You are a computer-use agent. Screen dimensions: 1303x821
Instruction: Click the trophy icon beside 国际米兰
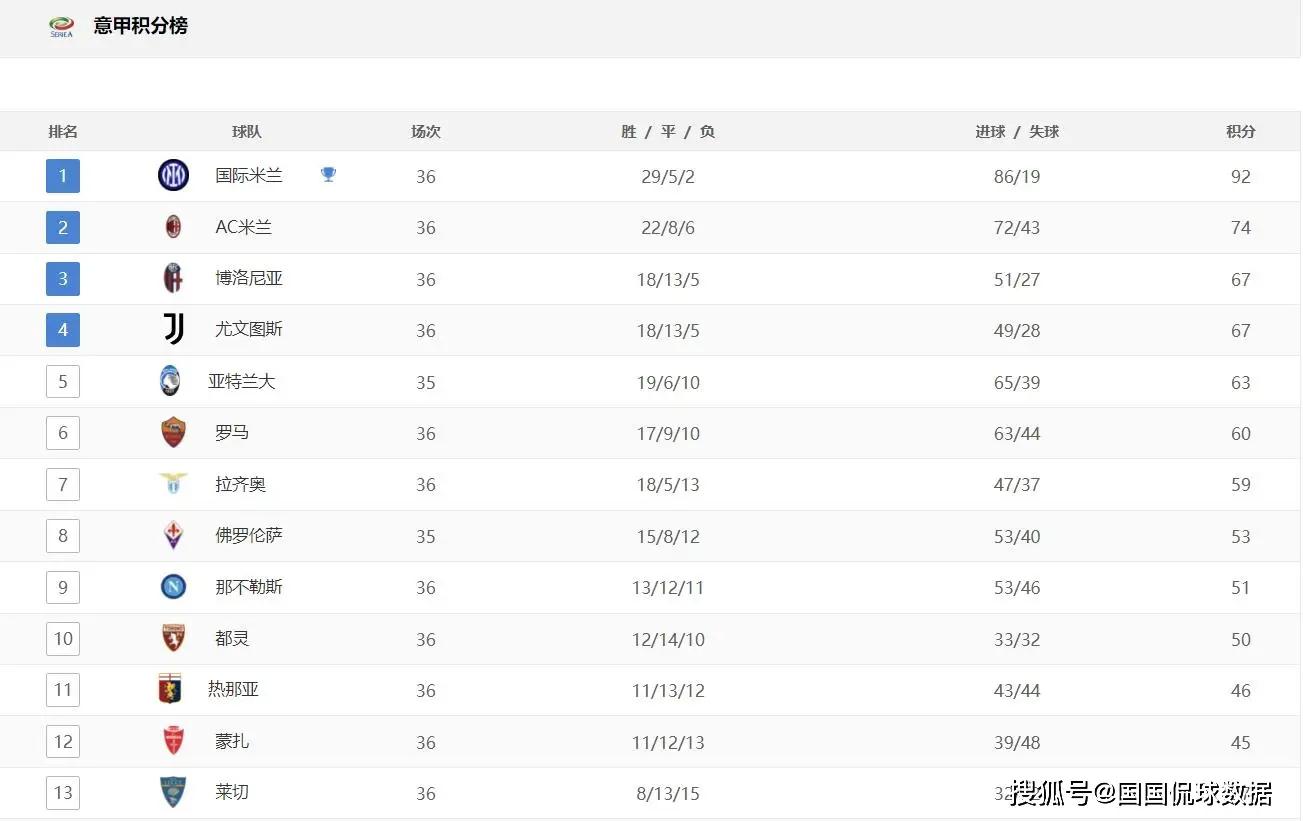(328, 175)
